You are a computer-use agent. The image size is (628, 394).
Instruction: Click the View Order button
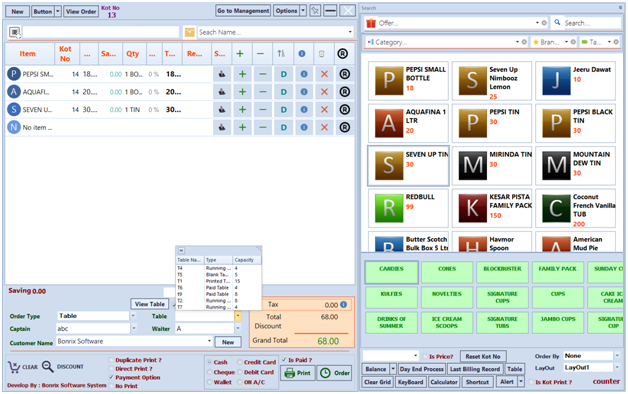coord(81,12)
